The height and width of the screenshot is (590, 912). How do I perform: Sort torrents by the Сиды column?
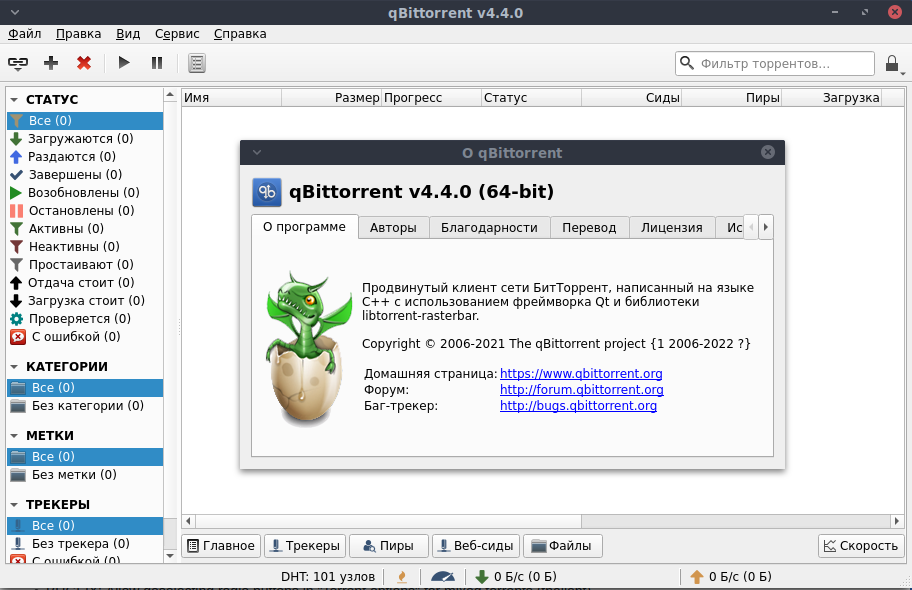(x=632, y=98)
